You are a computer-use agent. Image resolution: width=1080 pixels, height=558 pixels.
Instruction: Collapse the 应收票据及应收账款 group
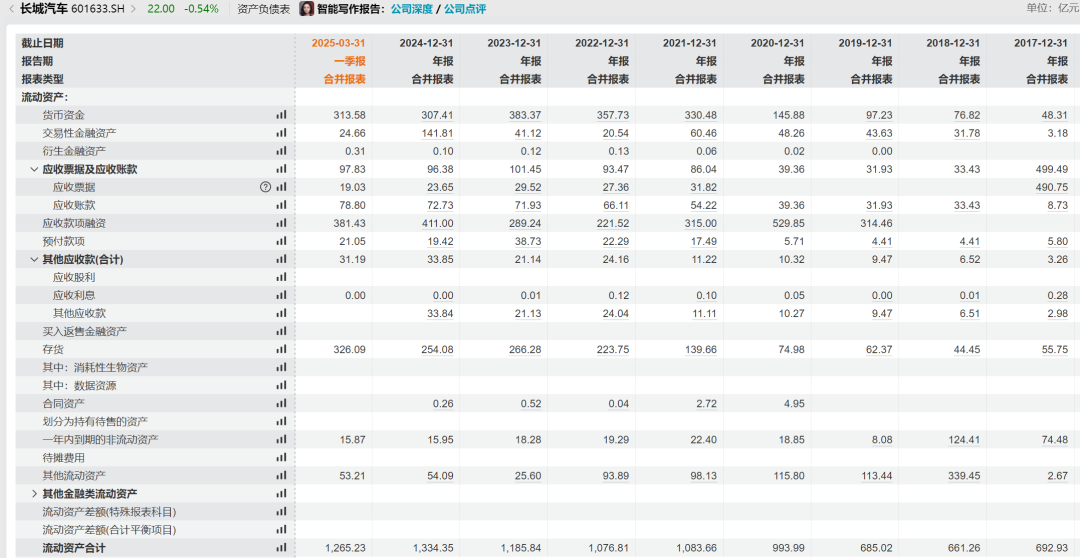point(34,169)
